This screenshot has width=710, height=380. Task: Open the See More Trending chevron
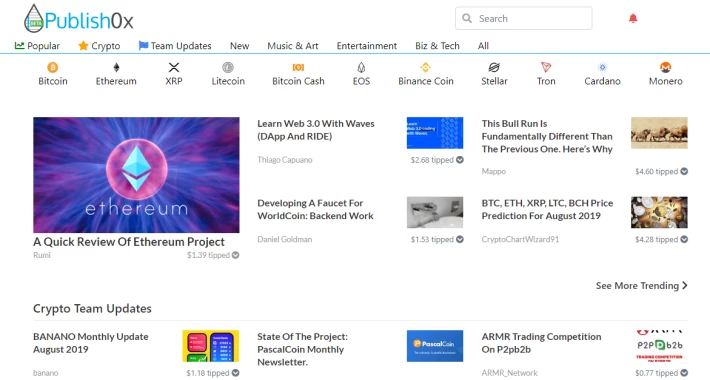[685, 286]
